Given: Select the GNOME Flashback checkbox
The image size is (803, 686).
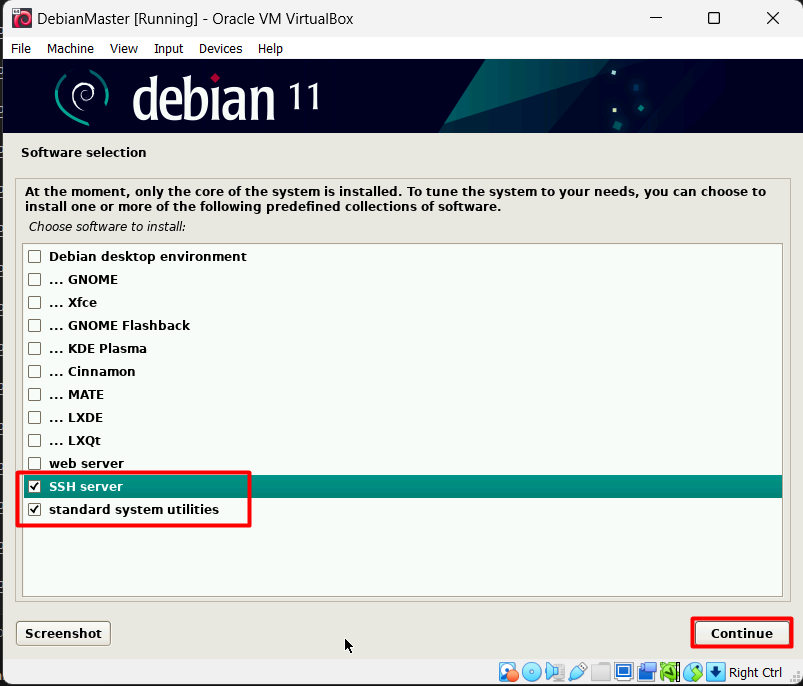Looking at the screenshot, I should click(34, 326).
